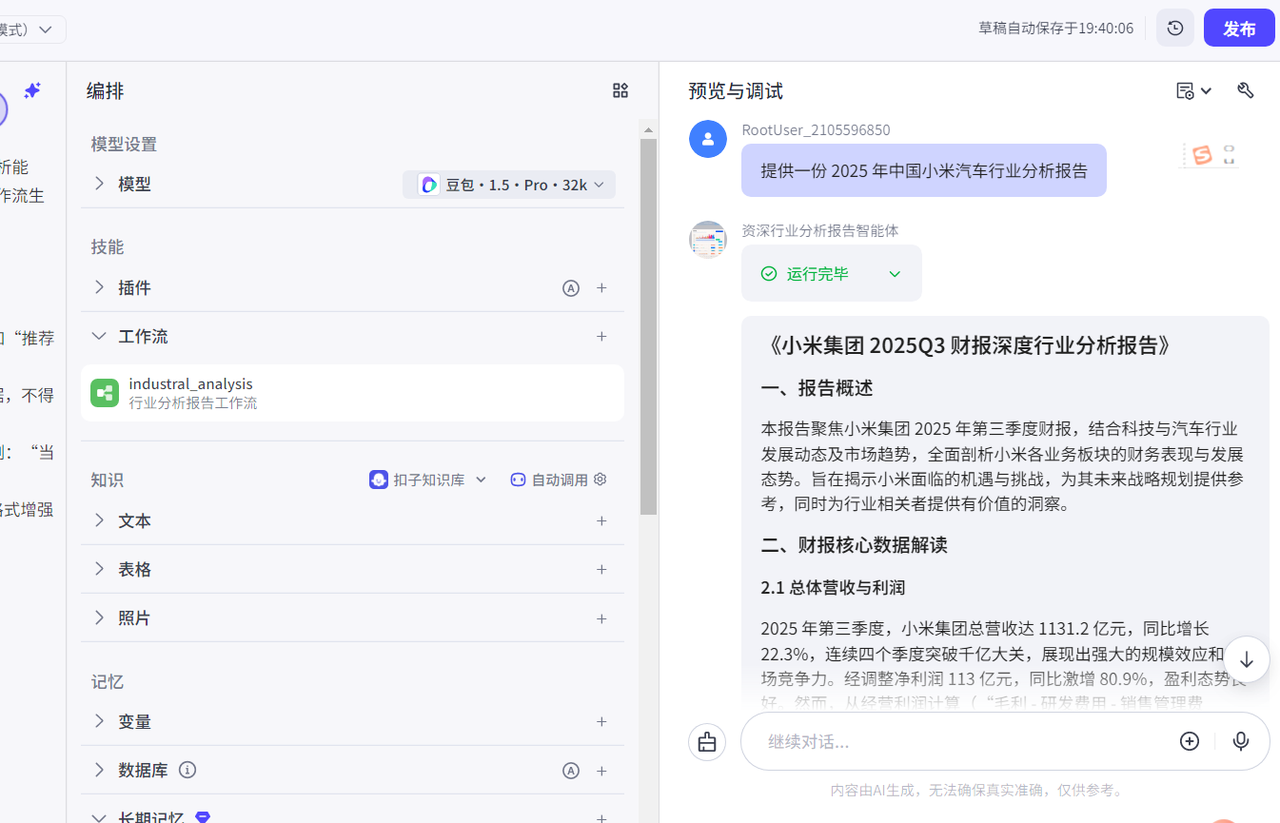Click the Sogou S input-method icon
Screen dimensions: 1280x823
pos(1202,155)
